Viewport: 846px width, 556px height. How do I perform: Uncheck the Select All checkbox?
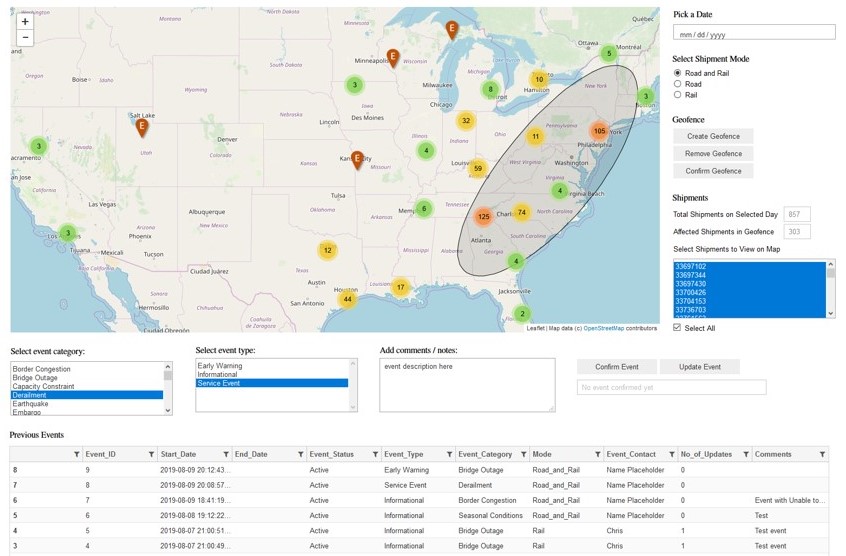click(x=678, y=328)
